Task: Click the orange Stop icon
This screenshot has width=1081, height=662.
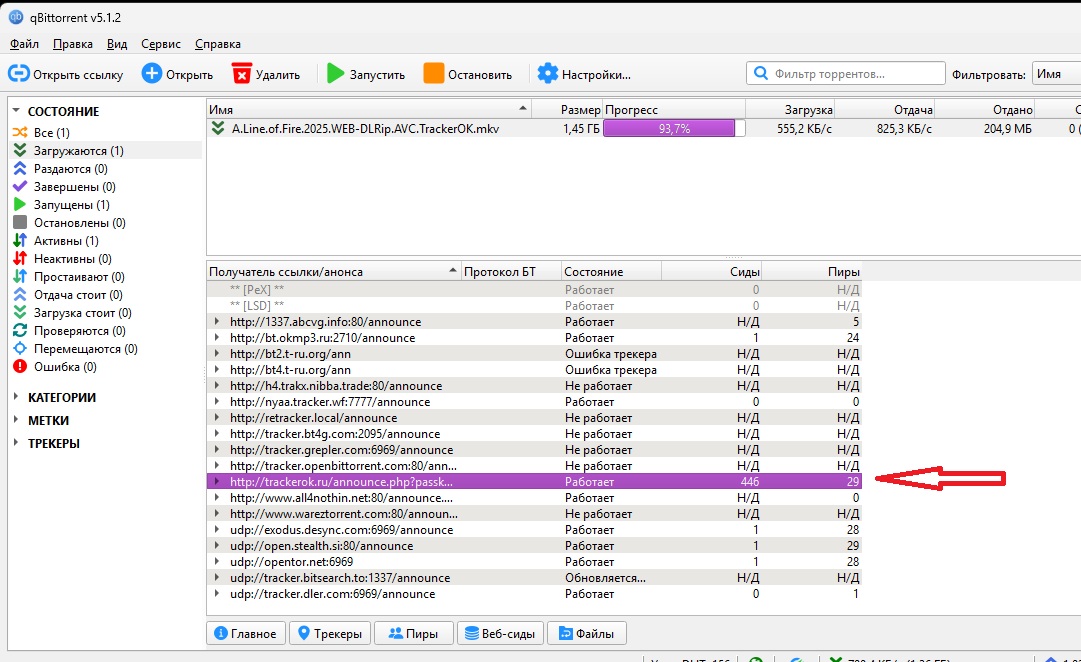Action: [434, 74]
